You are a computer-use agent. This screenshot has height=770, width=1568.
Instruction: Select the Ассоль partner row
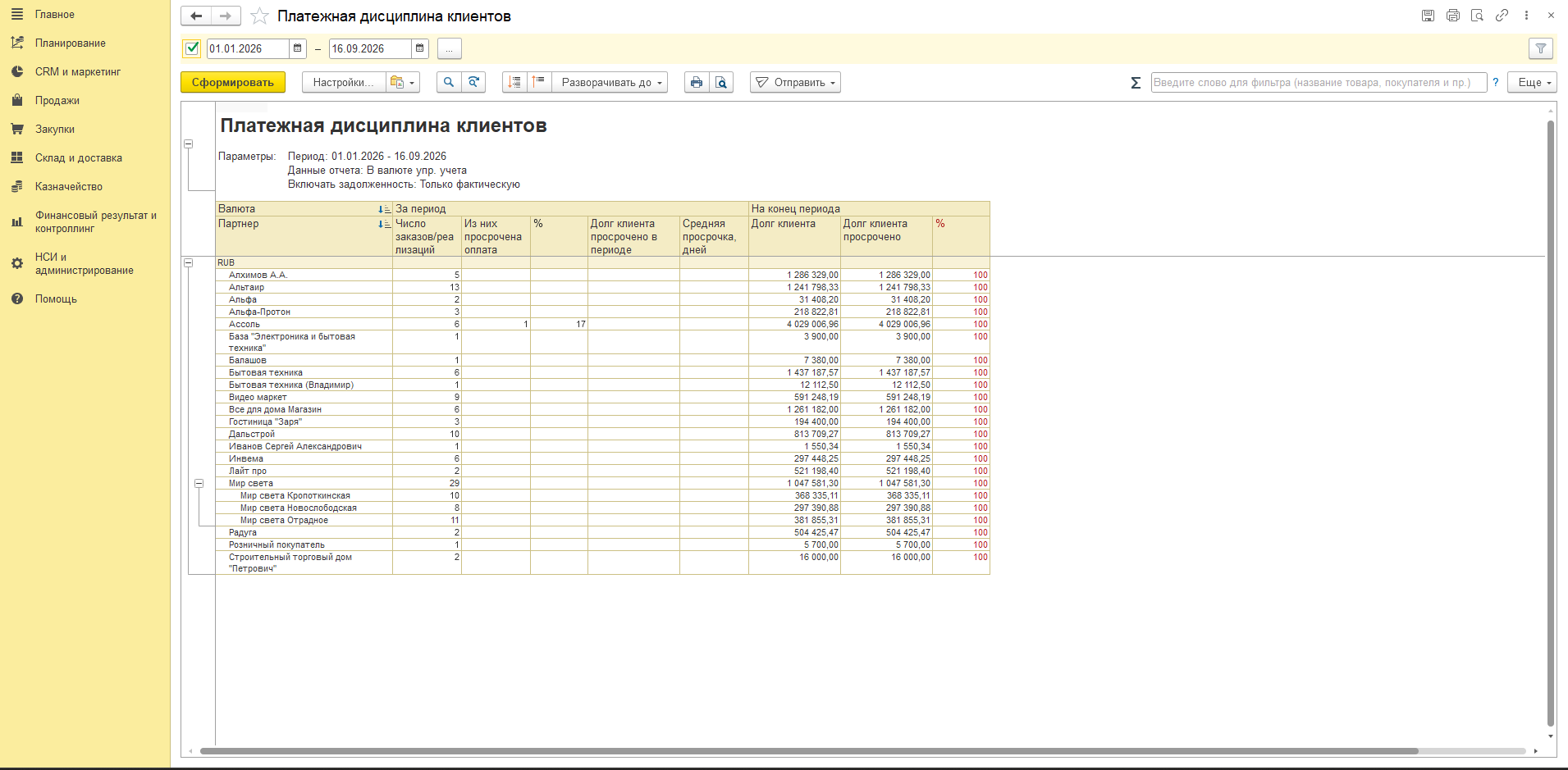603,324
